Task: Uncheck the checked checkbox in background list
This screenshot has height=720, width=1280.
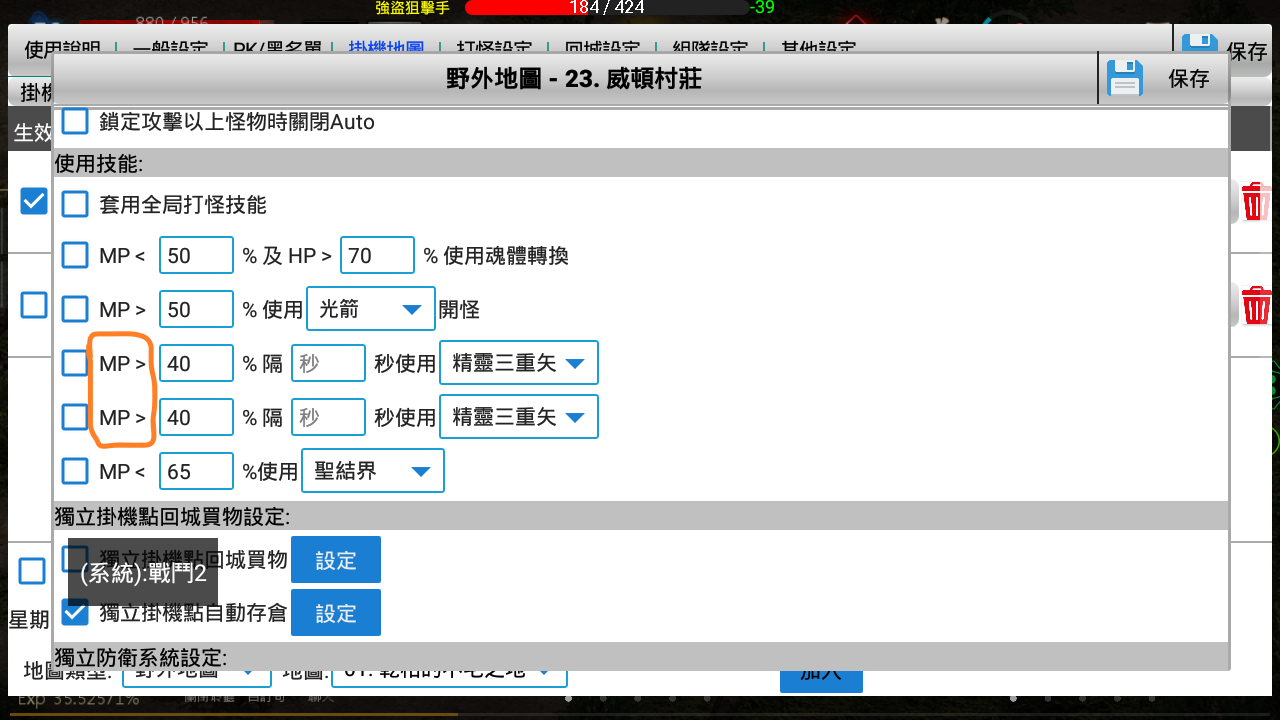Action: (34, 200)
